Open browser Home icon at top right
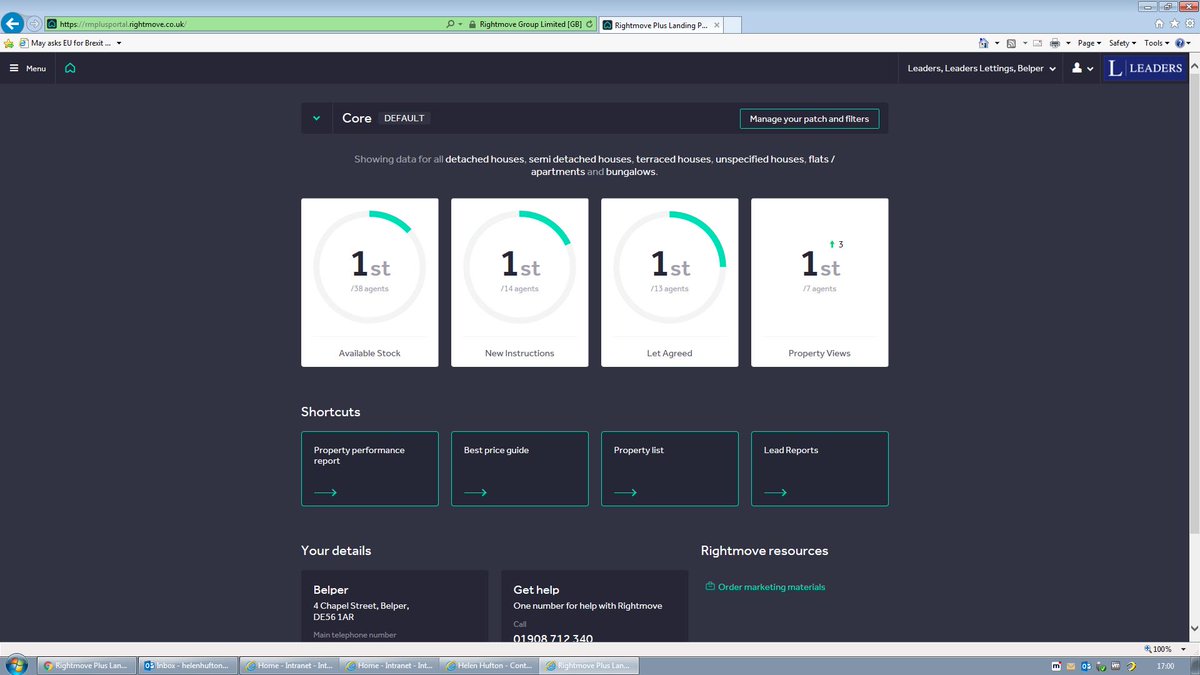This screenshot has width=1200, height=675. (1159, 23)
